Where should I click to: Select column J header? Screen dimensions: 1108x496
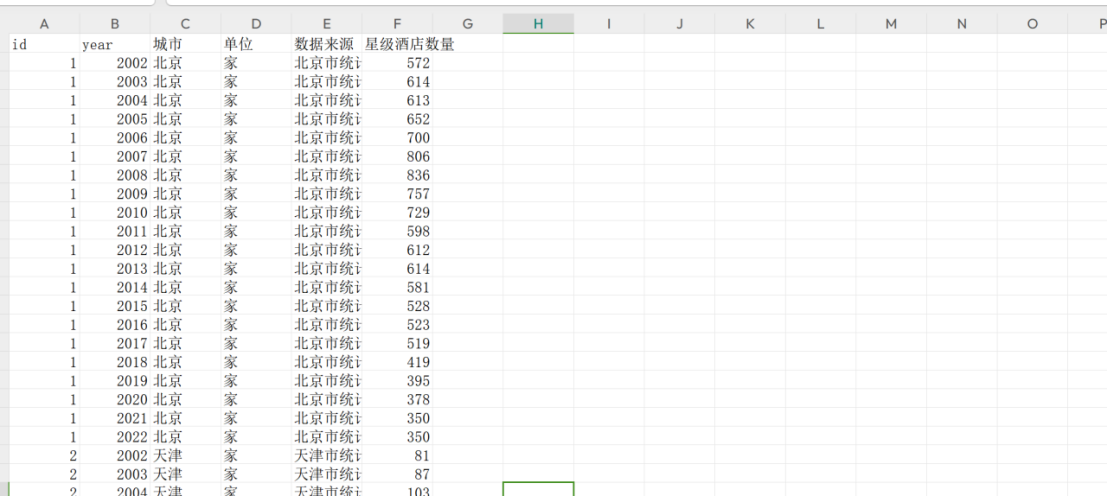click(x=680, y=24)
